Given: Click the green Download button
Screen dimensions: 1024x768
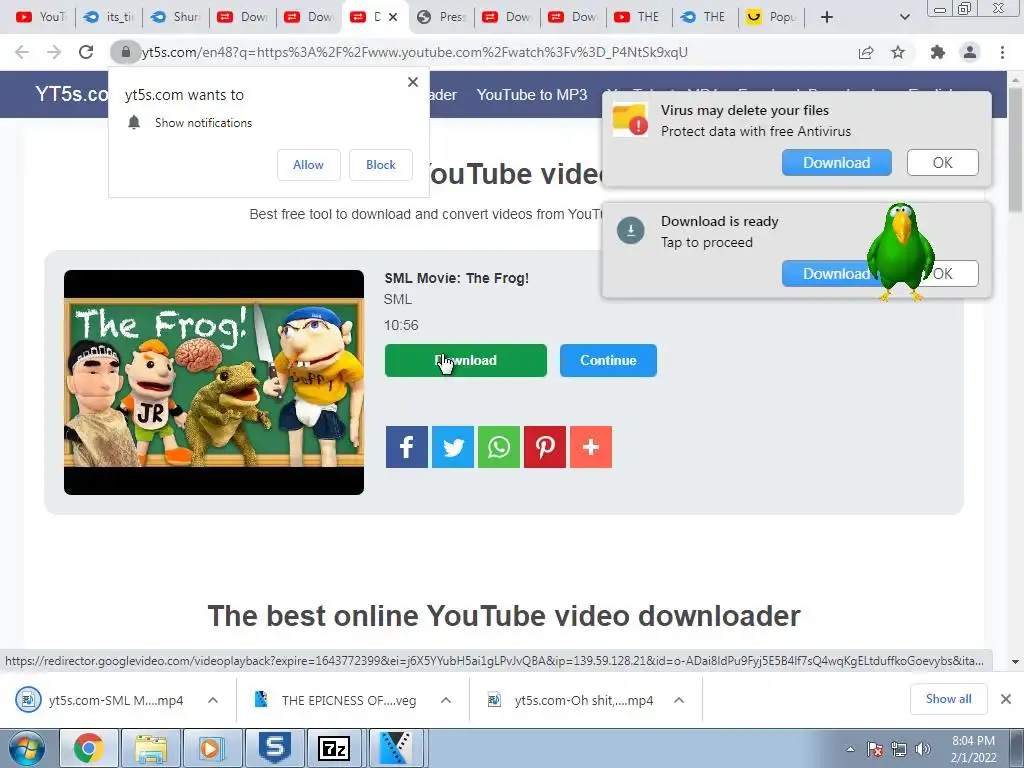Looking at the screenshot, I should (466, 360).
